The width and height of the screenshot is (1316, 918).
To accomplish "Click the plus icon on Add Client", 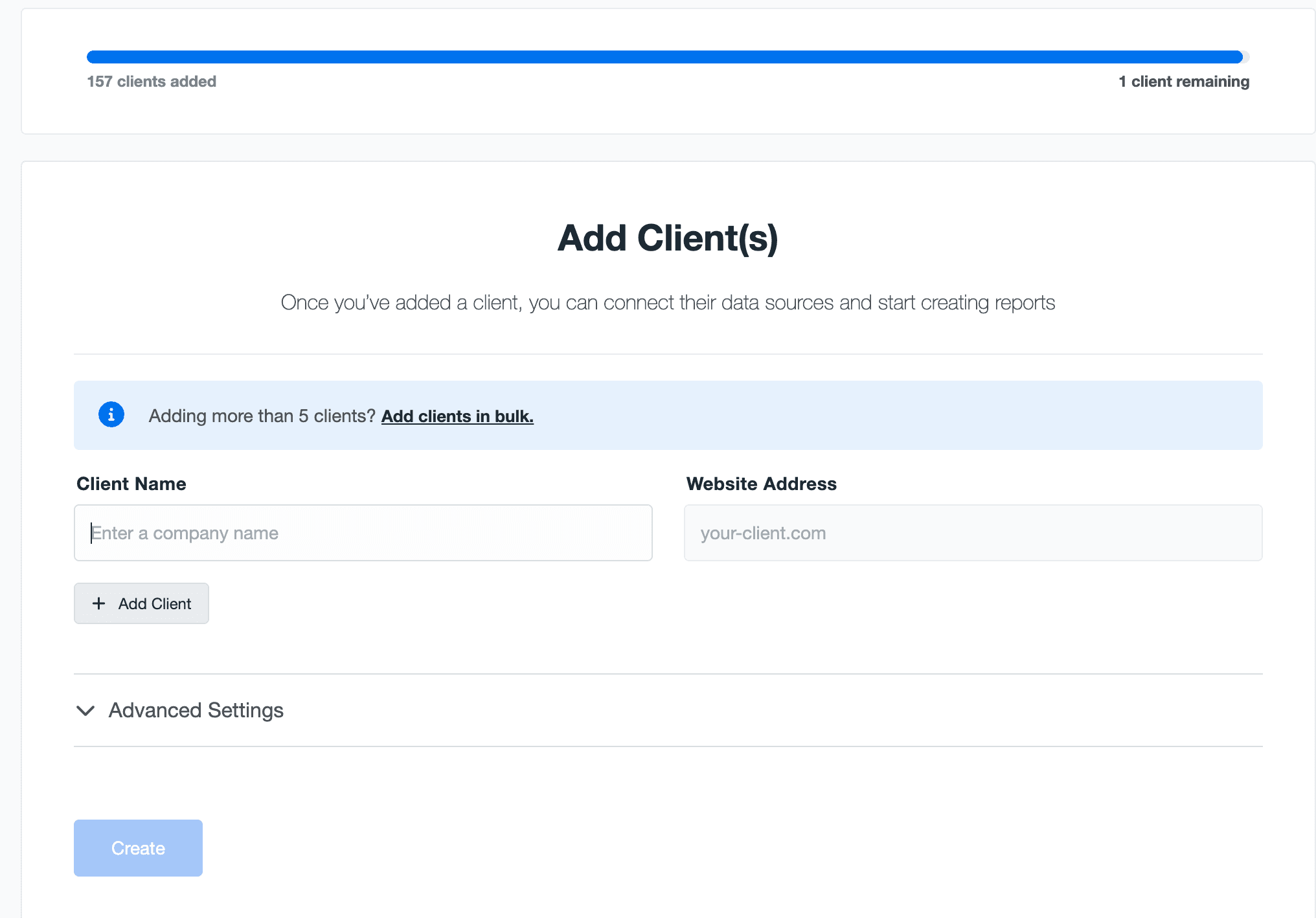I will tap(99, 603).
